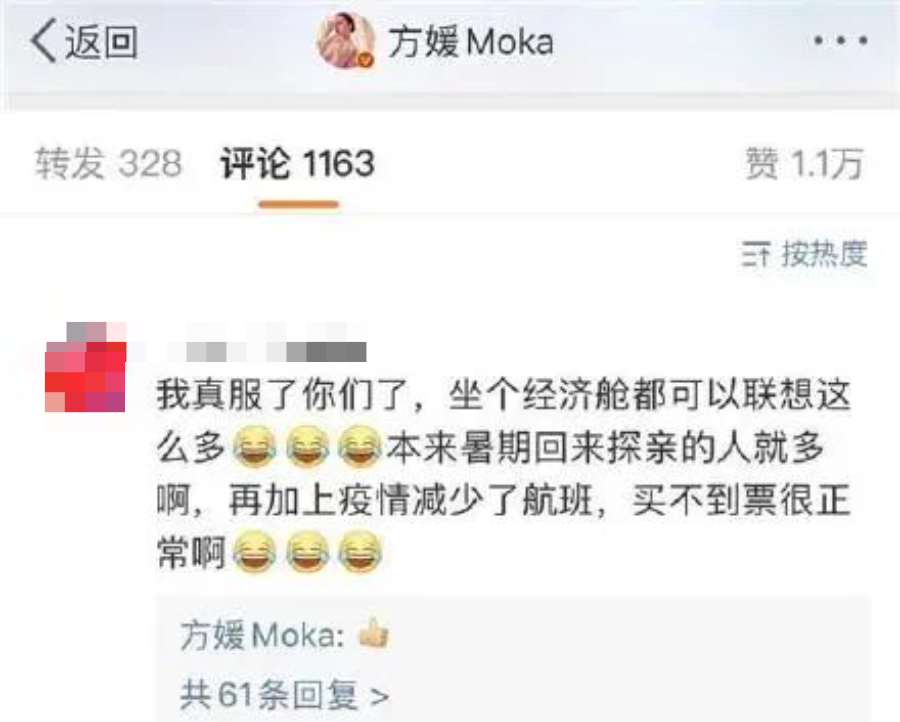Image resolution: width=900 pixels, height=722 pixels.
Task: Open 方媛Moka username in the reply
Action: coord(263,635)
